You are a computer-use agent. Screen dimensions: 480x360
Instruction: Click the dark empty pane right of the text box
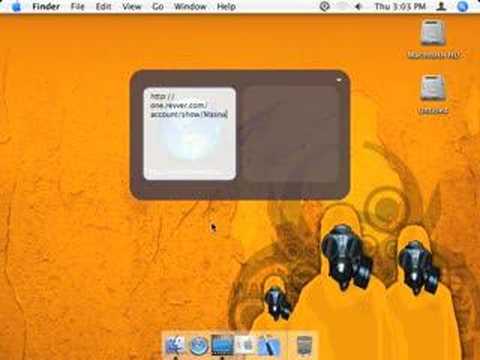290,134
